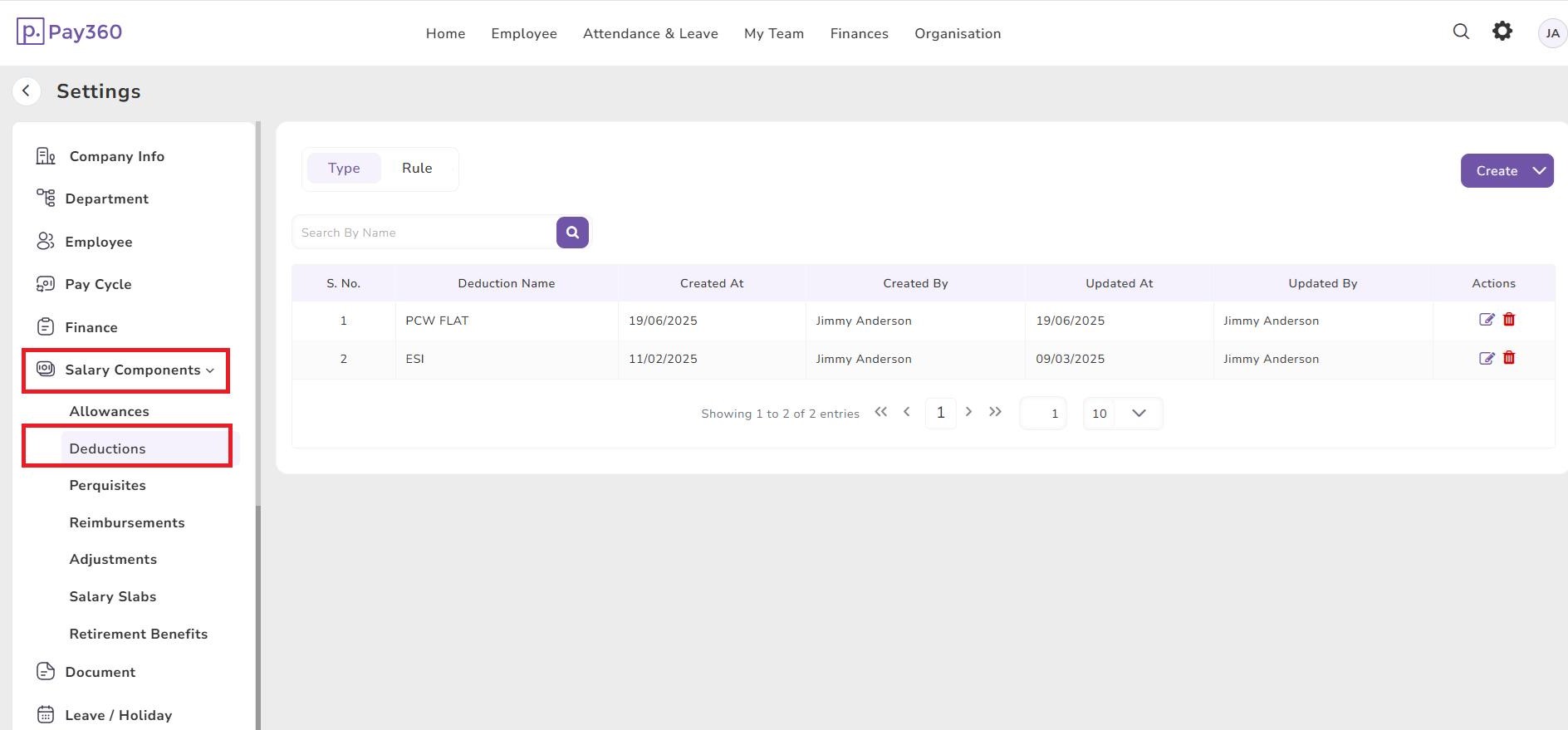Viewport: 1568px width, 730px height.
Task: Switch to the Rule tab
Action: [417, 169]
